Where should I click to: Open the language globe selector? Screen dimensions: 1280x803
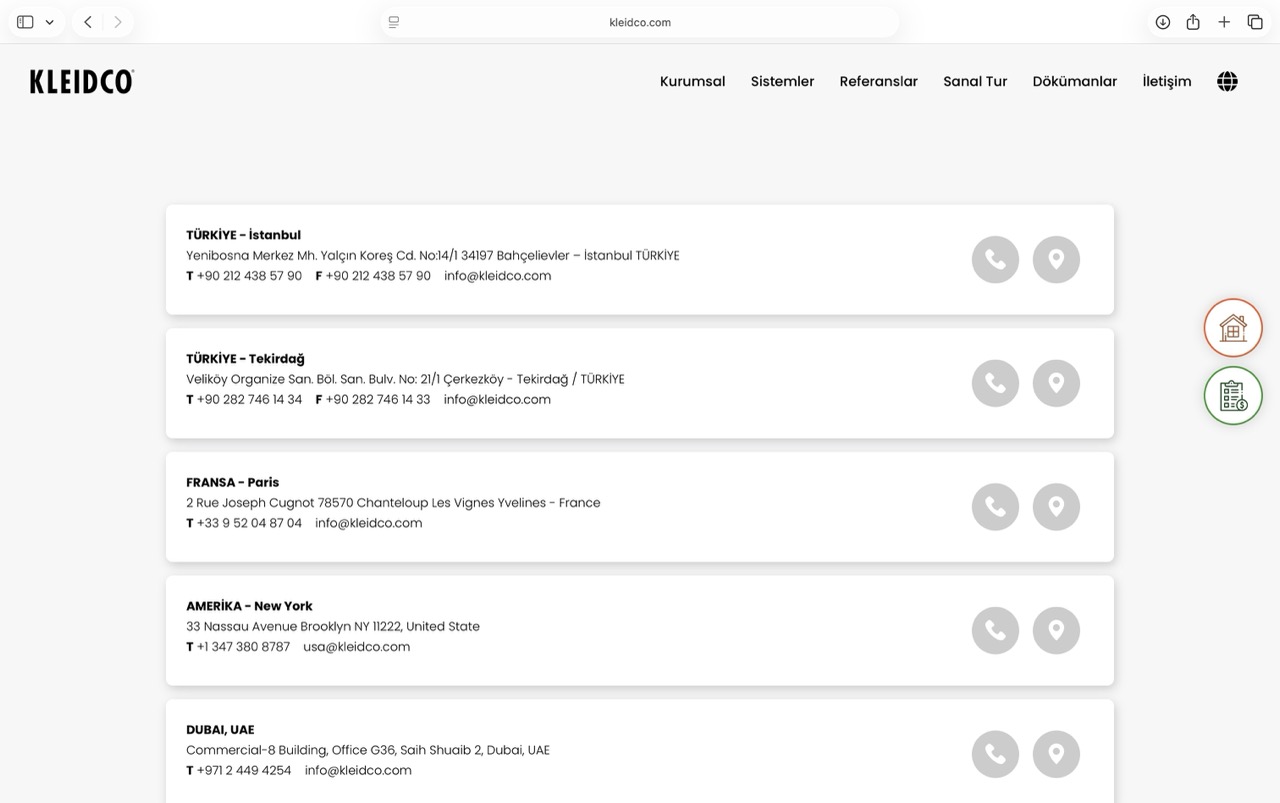[1227, 82]
